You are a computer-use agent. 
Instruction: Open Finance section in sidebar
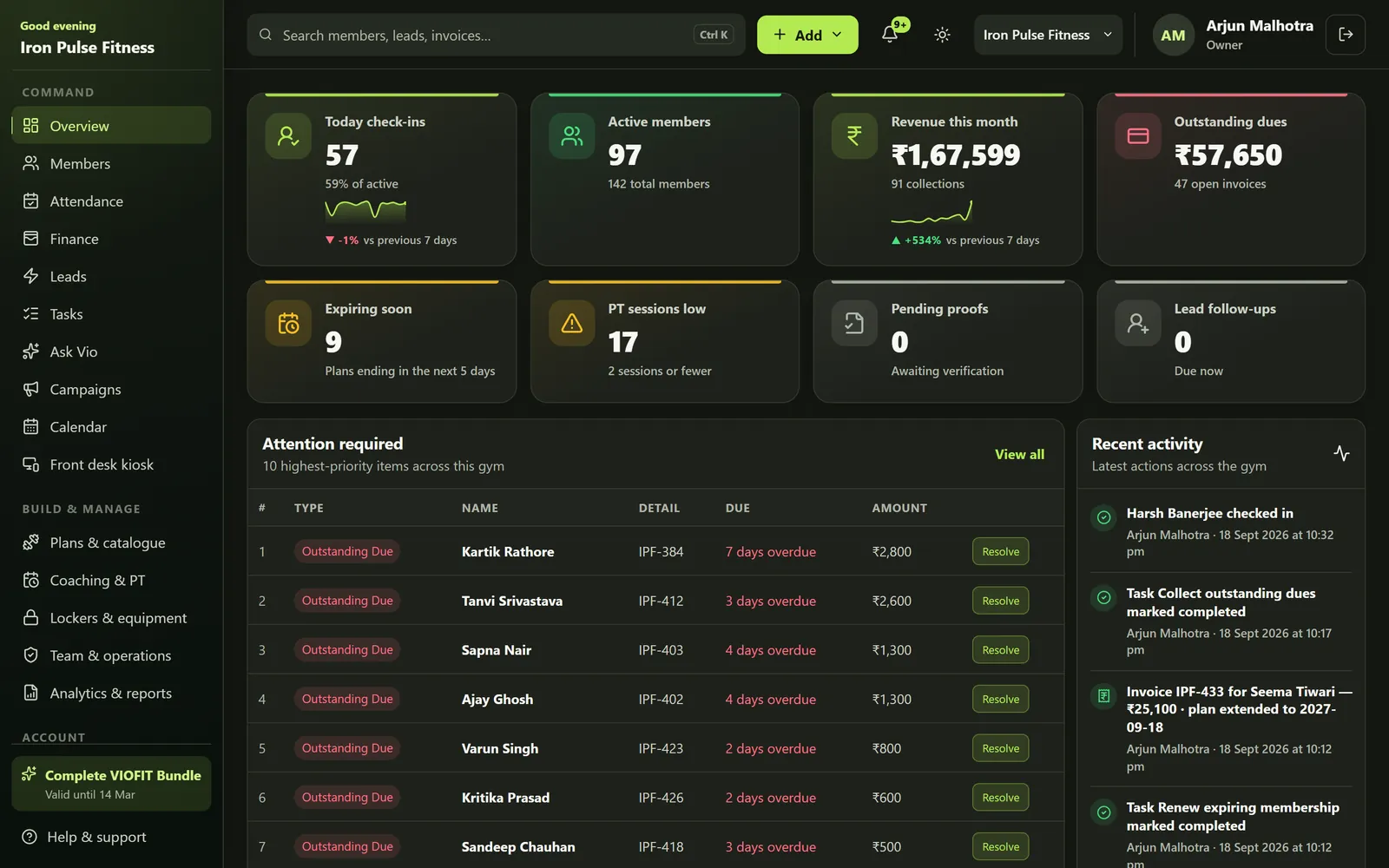[111, 239]
